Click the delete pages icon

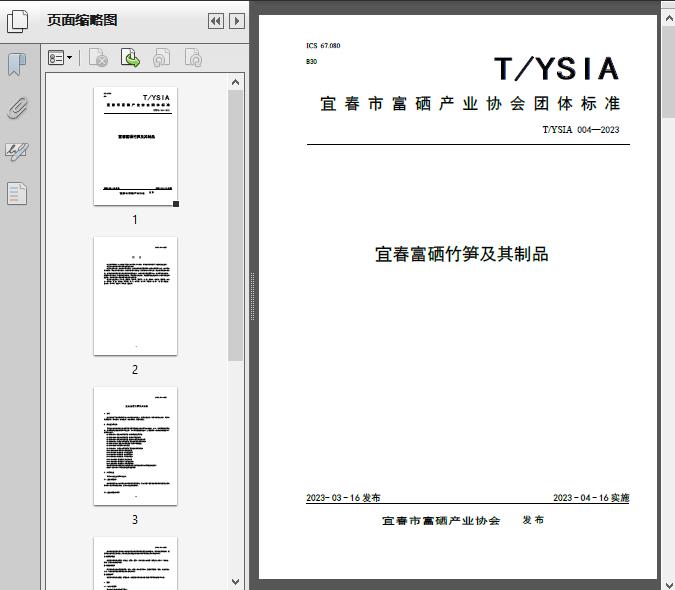[x=98, y=58]
